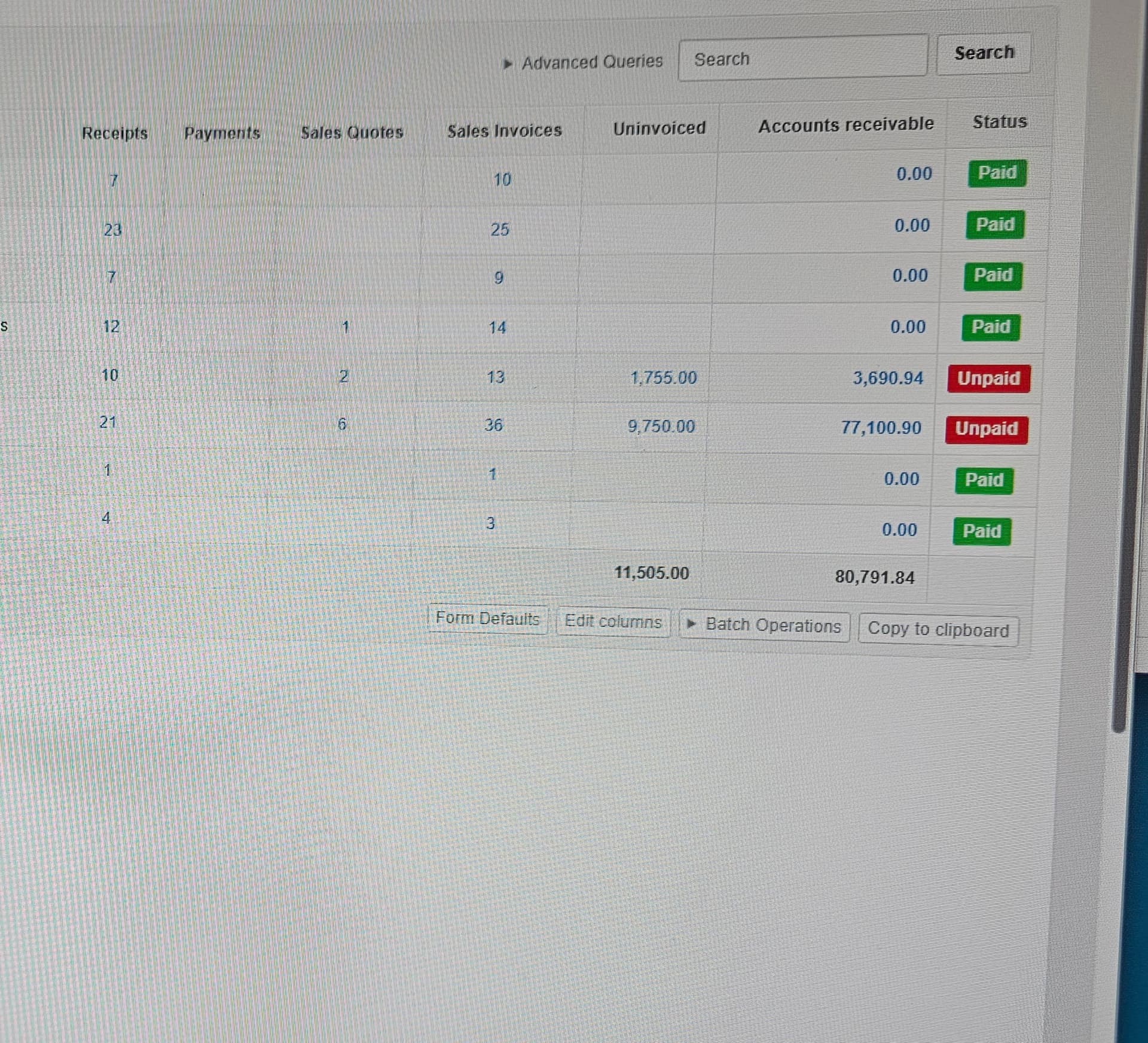1148x1043 pixels.
Task: Click the Unpaid badge for 3,690.94 row
Action: pyautogui.click(x=989, y=379)
